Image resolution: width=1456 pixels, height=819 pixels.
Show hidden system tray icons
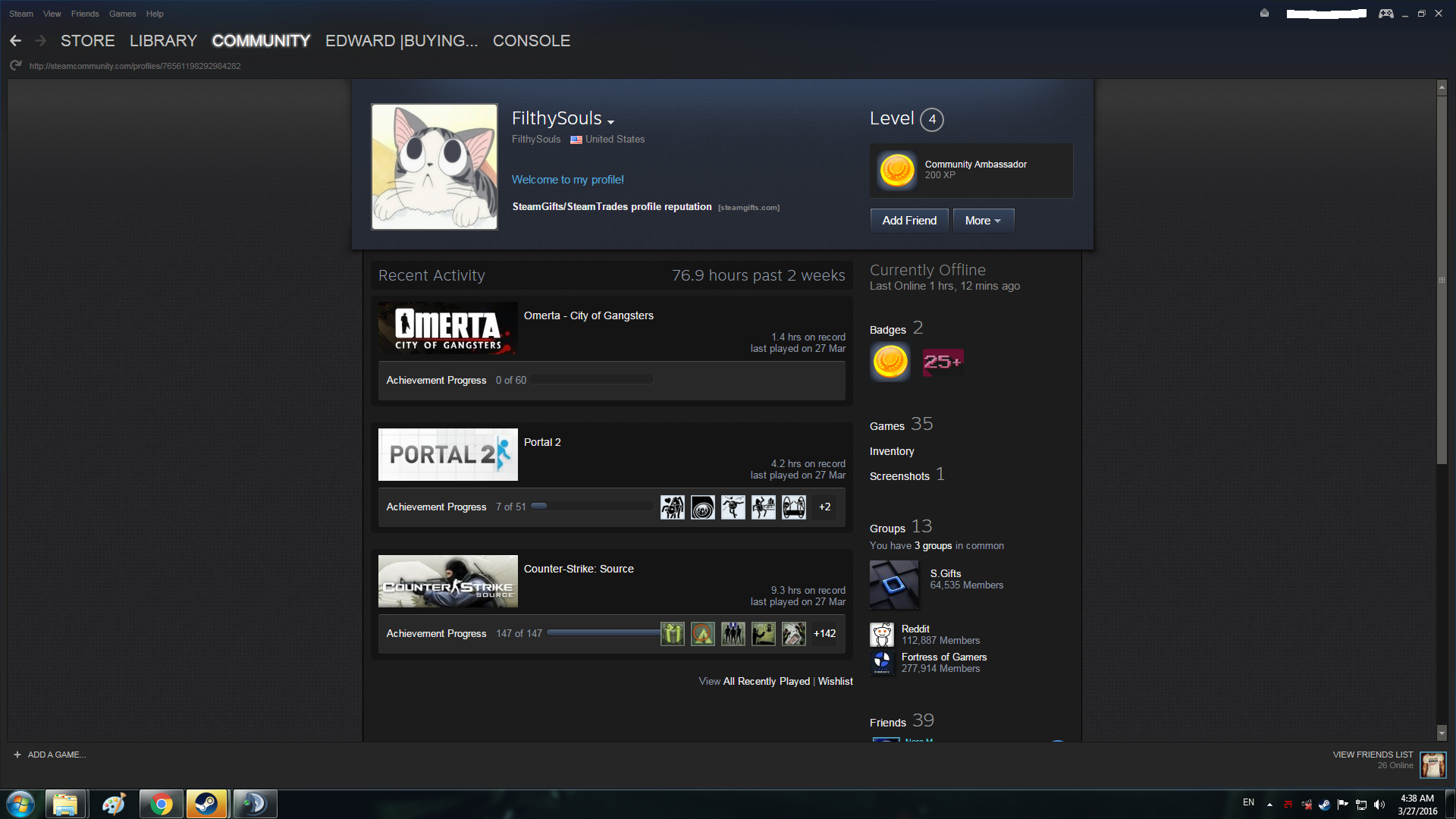(1269, 805)
